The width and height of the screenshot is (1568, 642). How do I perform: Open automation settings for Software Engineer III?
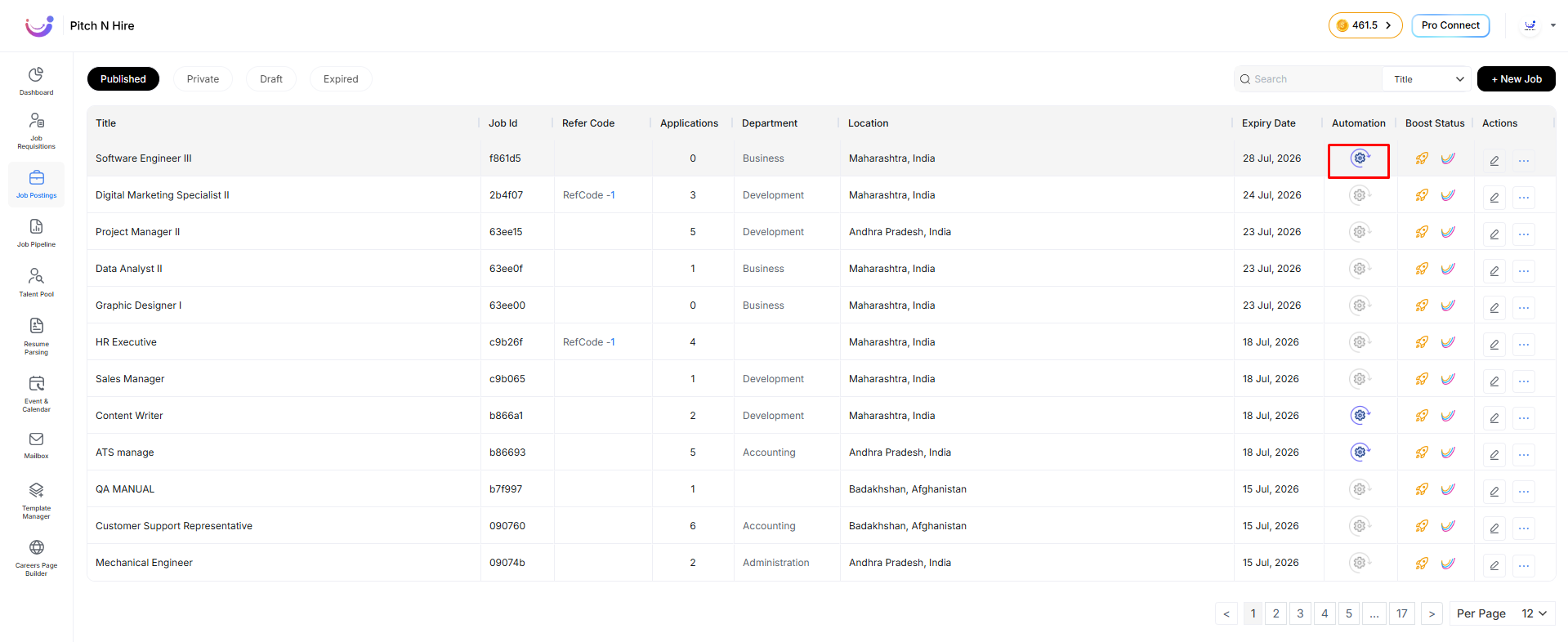[x=1360, y=158]
